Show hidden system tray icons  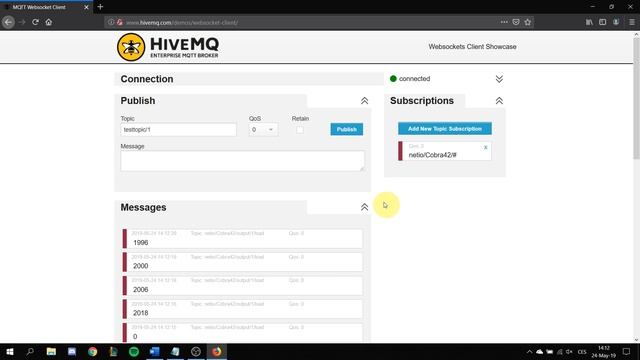tap(529, 351)
